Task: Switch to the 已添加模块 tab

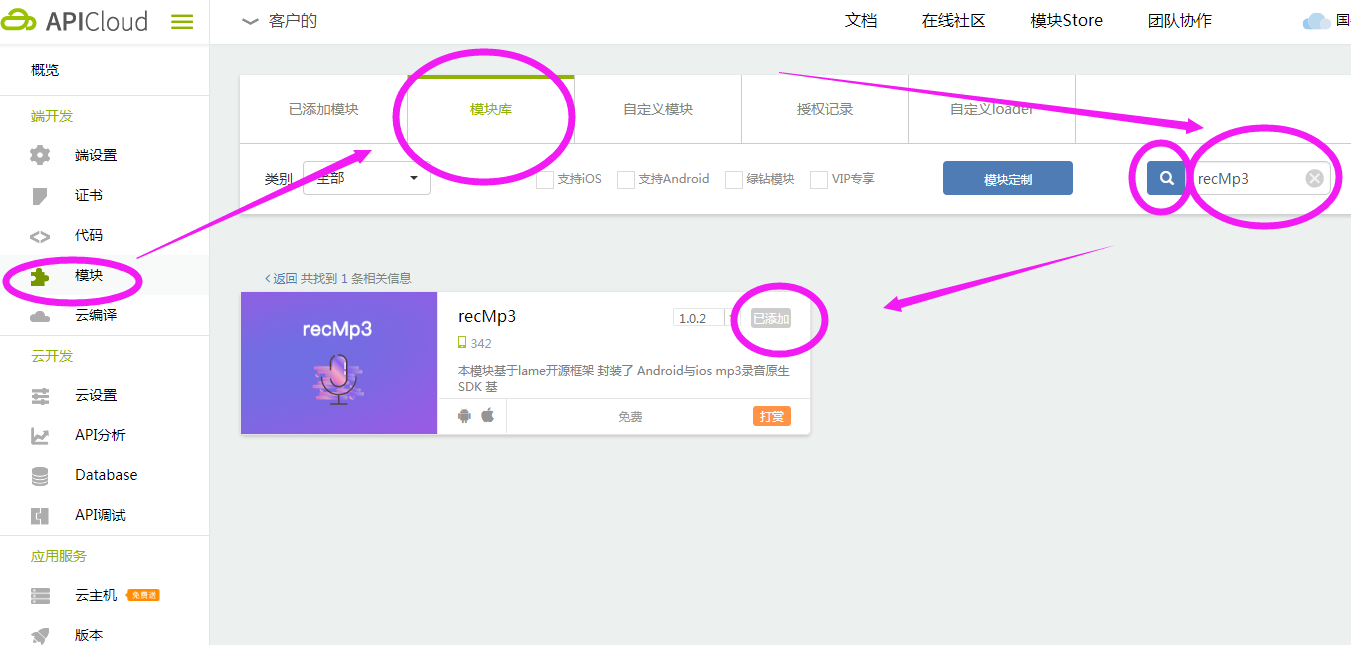Action: tap(323, 109)
